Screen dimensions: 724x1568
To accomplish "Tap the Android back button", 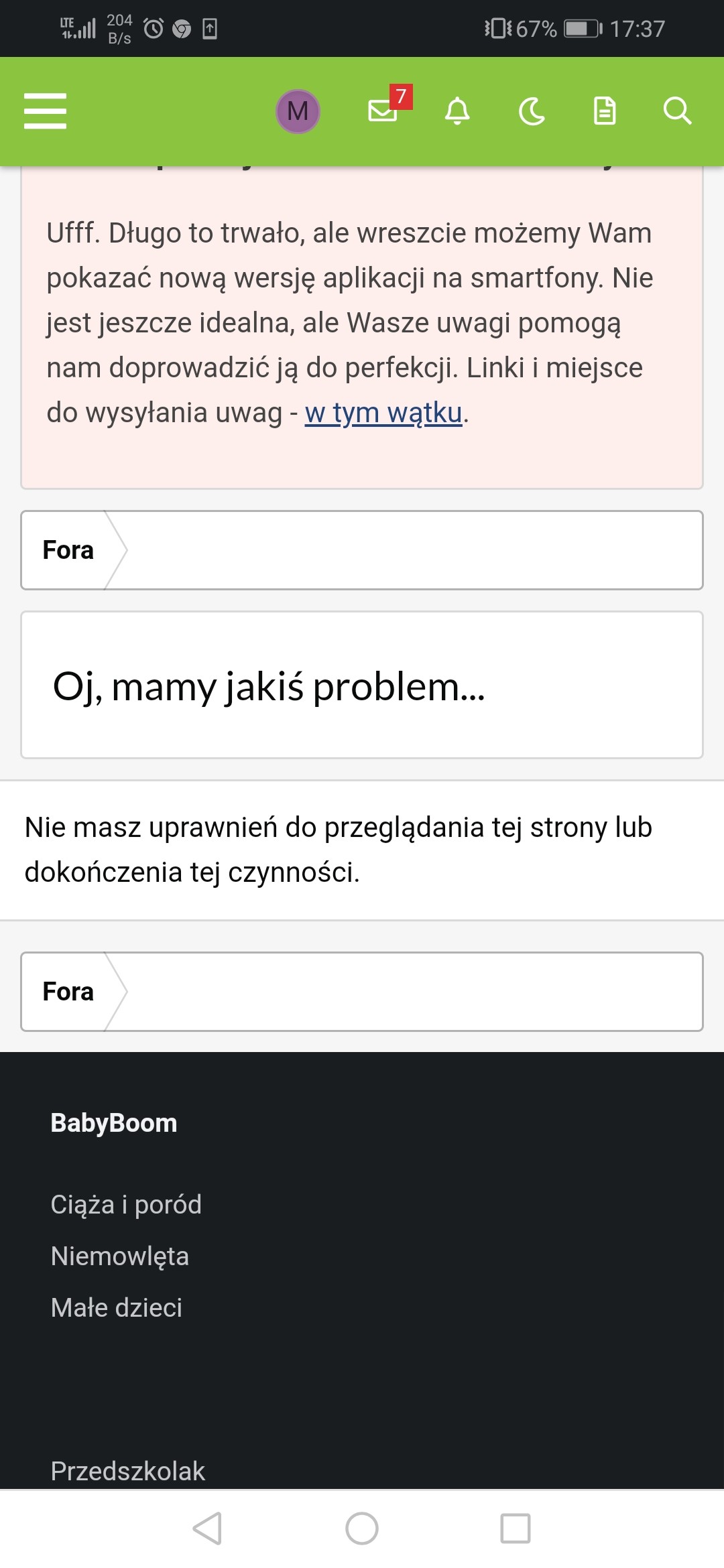I will point(207,1528).
